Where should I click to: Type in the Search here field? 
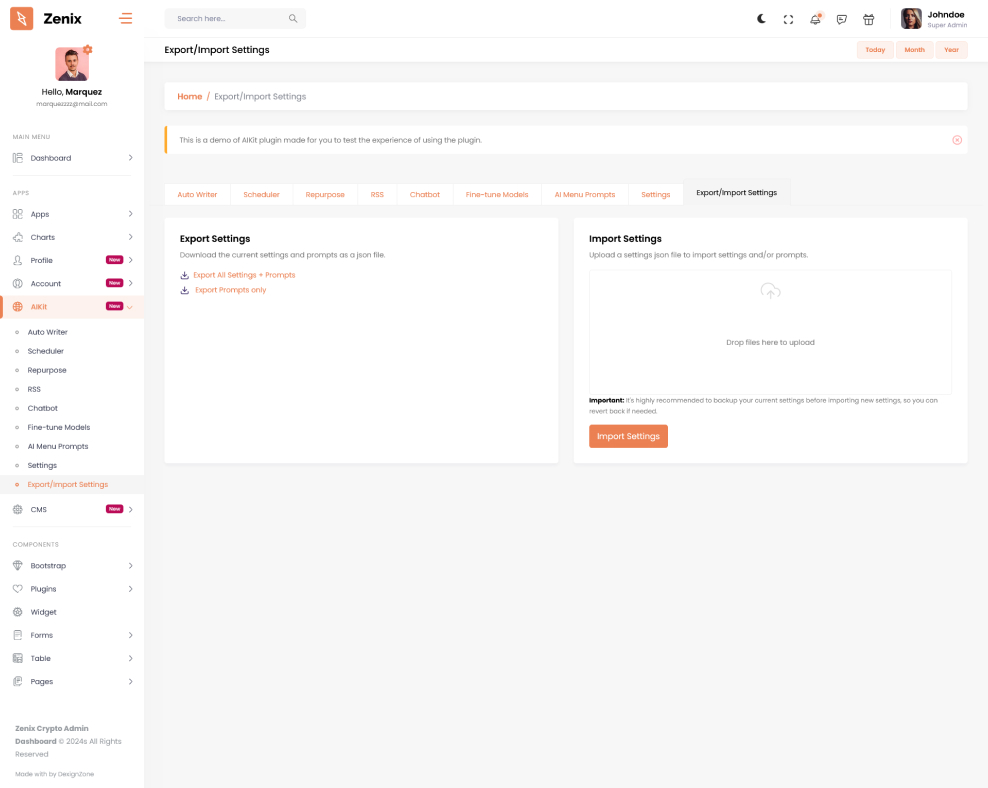tap(228, 19)
